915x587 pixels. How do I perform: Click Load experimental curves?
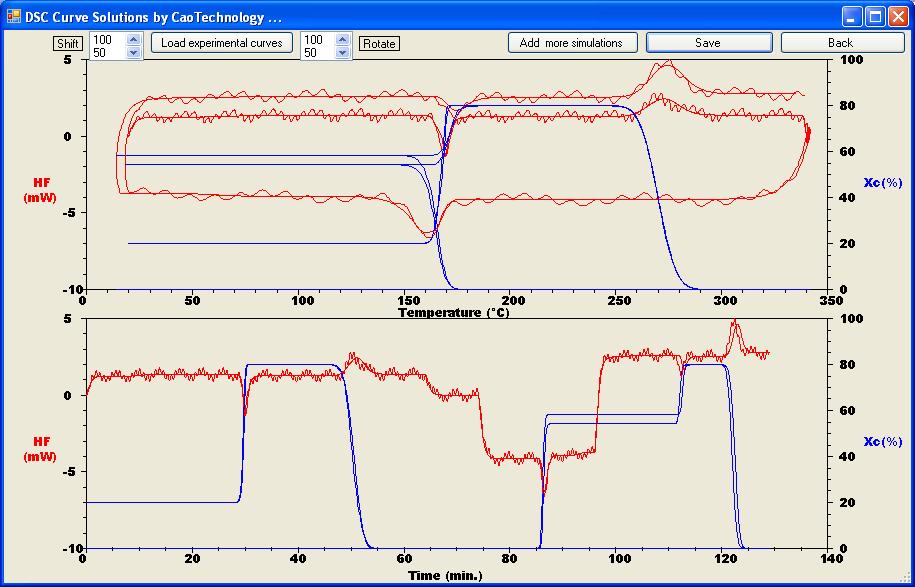(x=222, y=42)
